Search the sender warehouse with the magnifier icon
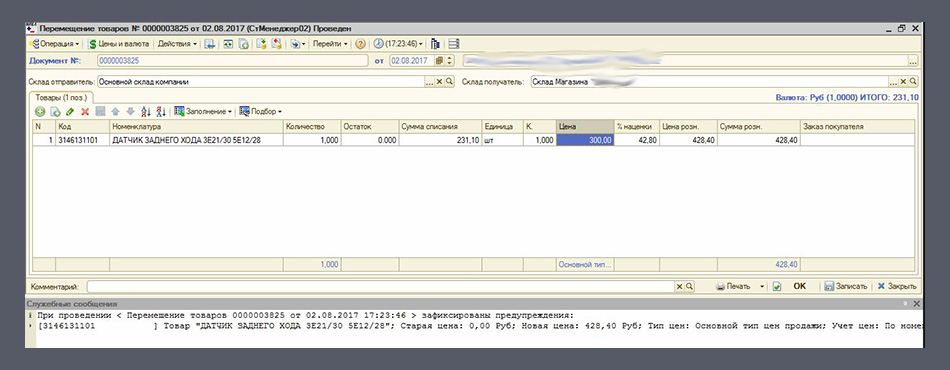 pyautogui.click(x=450, y=82)
